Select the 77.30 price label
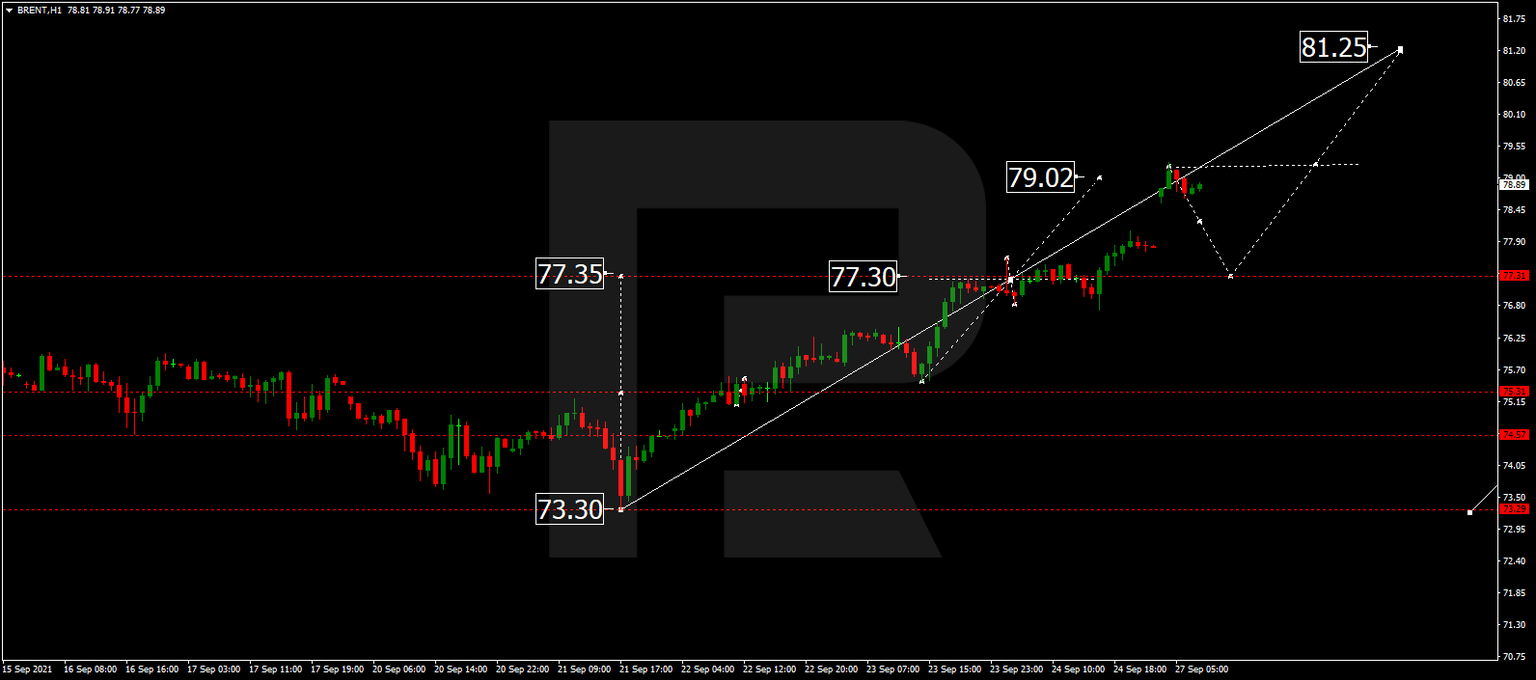1536x680 pixels. coord(863,276)
